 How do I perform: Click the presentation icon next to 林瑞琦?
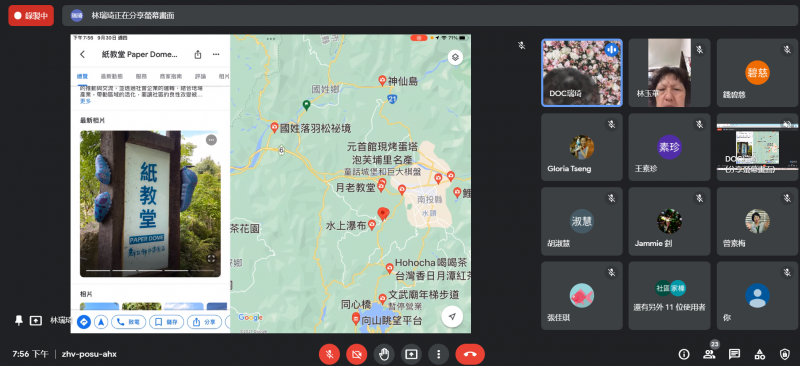point(36,321)
